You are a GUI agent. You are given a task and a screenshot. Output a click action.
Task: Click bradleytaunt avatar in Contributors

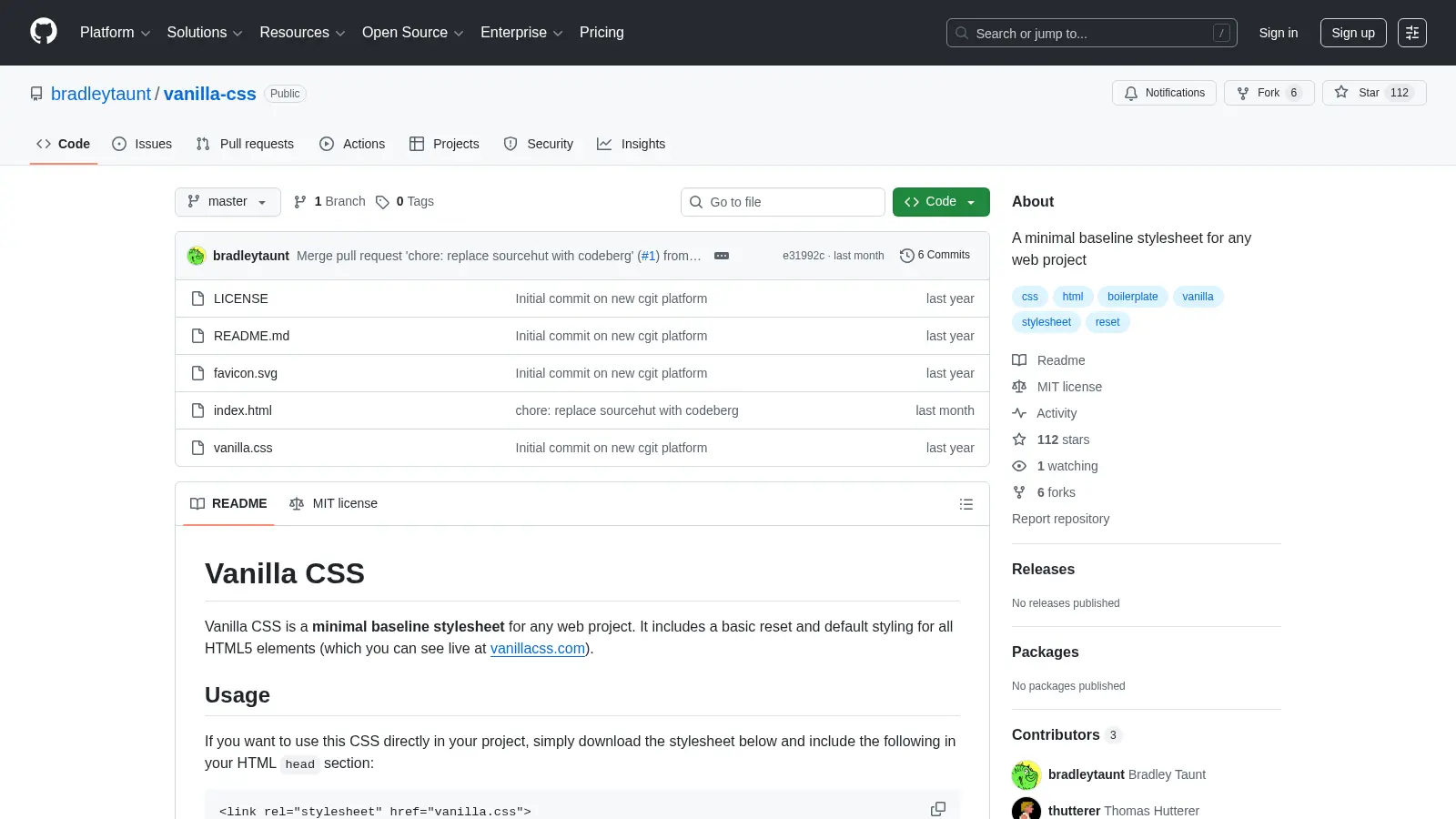tap(1026, 775)
